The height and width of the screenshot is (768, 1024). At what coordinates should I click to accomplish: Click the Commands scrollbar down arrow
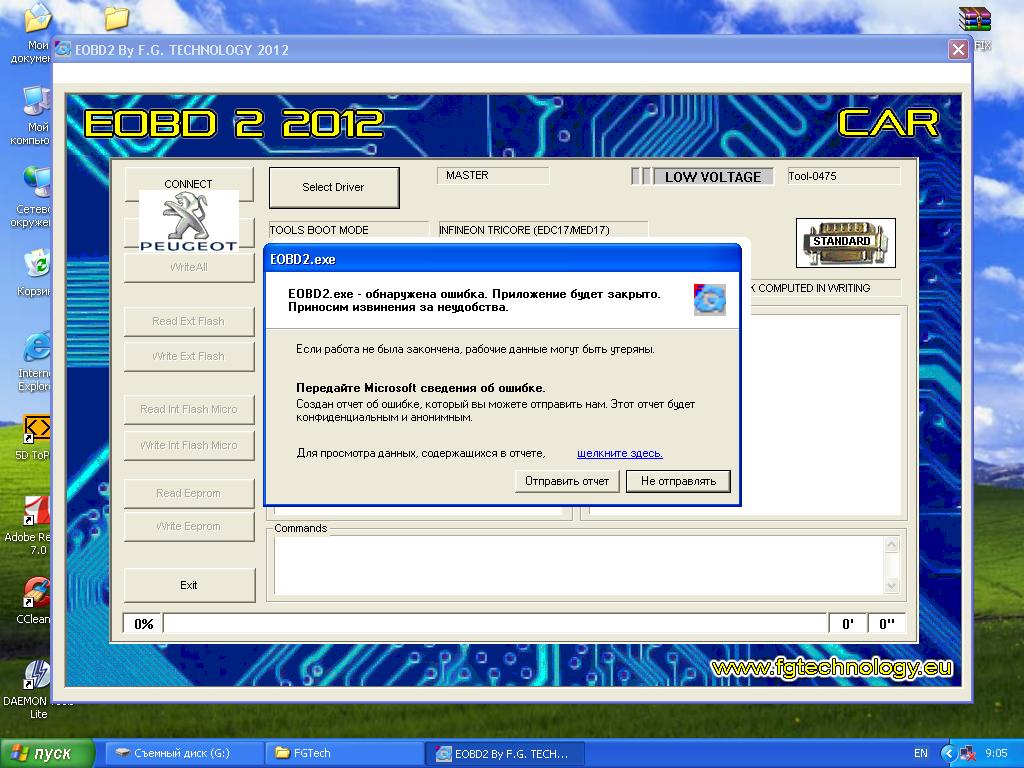(x=891, y=586)
